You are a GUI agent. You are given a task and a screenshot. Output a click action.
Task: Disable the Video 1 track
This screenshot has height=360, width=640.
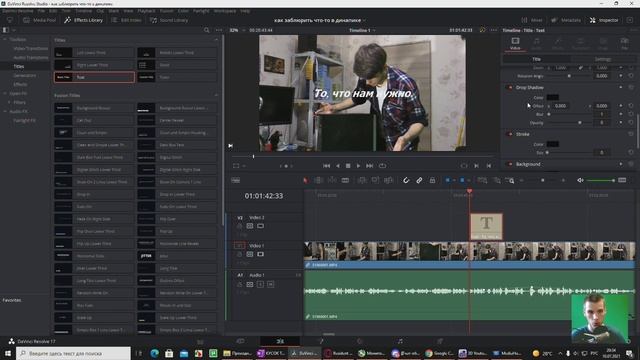point(260,254)
